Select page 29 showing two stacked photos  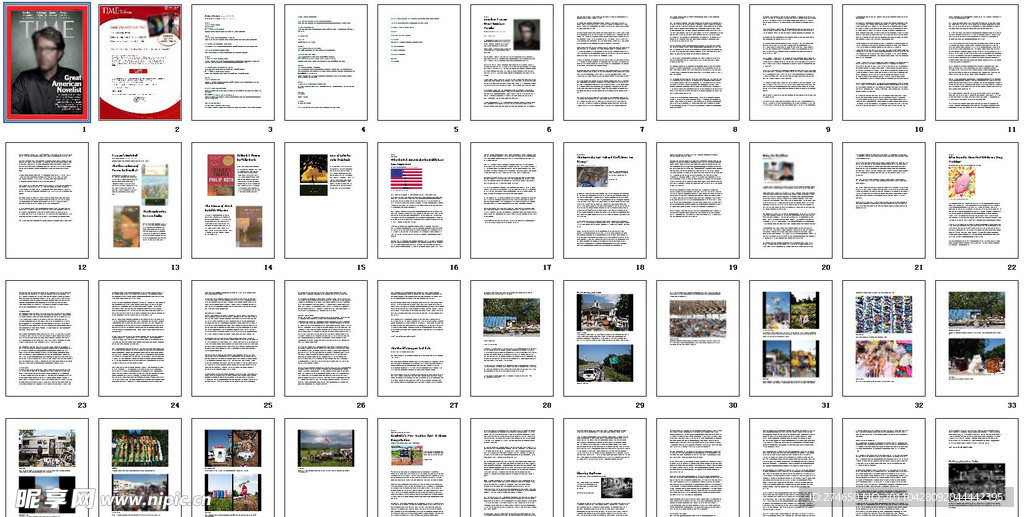605,338
